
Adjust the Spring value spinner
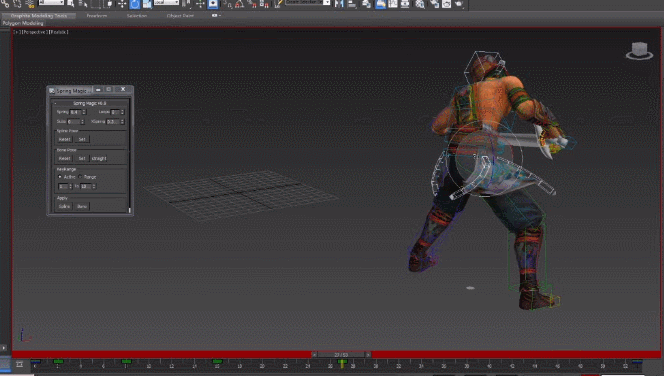coord(84,112)
